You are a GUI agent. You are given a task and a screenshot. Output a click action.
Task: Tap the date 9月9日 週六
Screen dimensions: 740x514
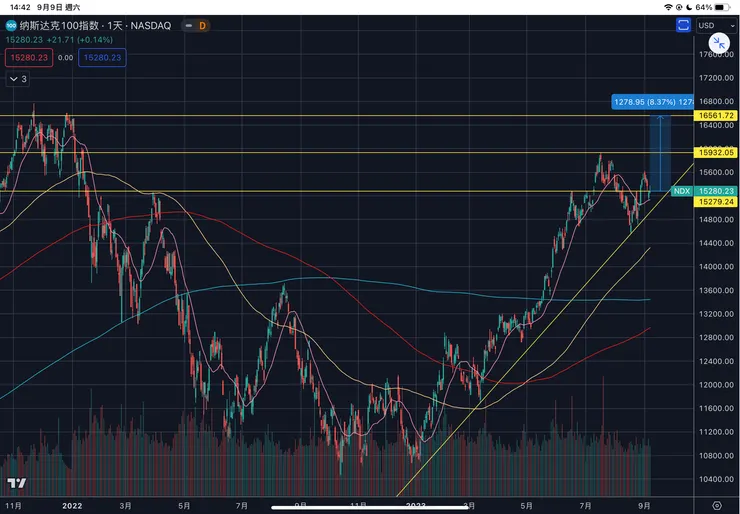point(59,7)
